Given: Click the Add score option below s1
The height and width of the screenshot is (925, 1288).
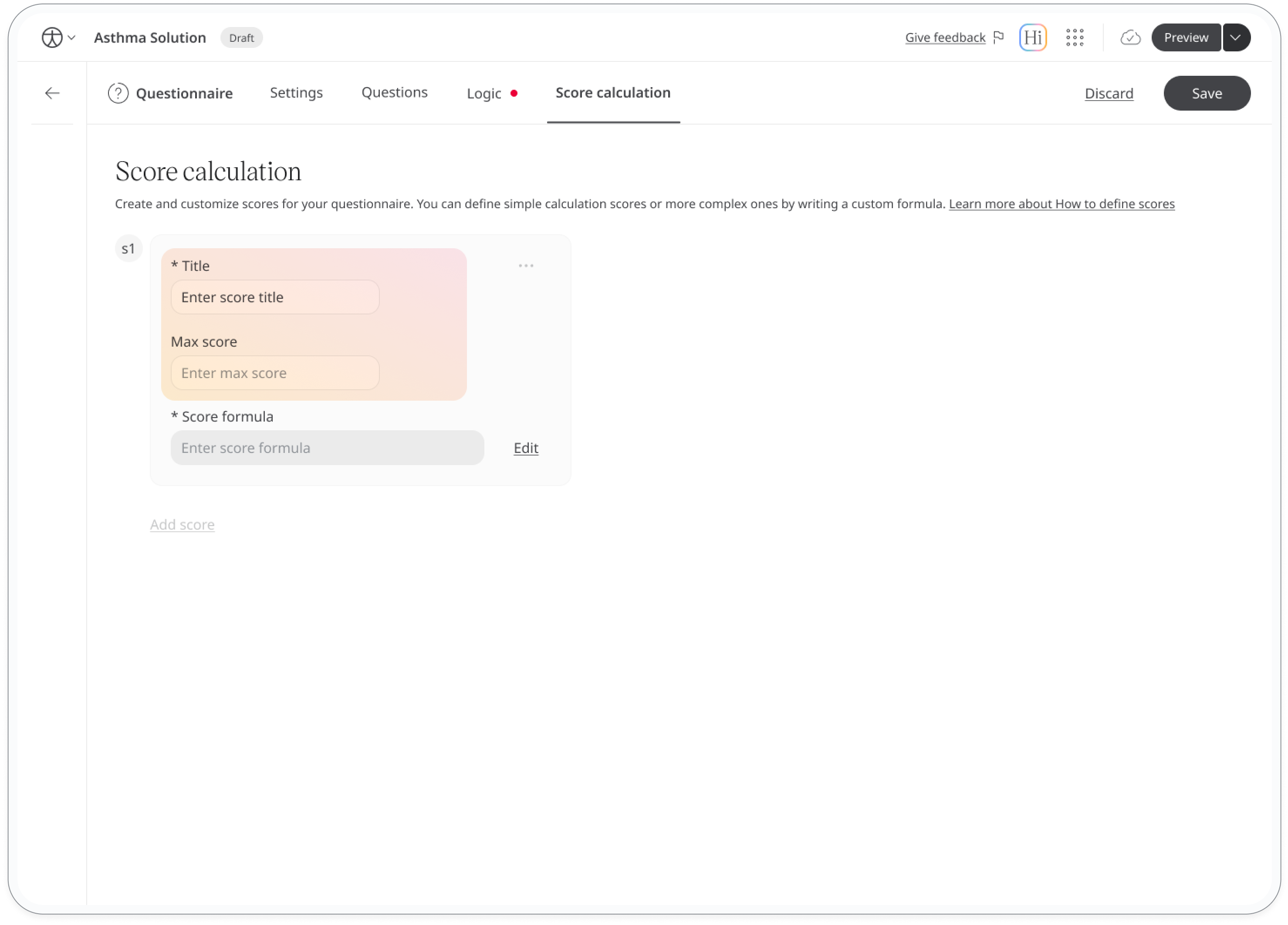Looking at the screenshot, I should 182,524.
